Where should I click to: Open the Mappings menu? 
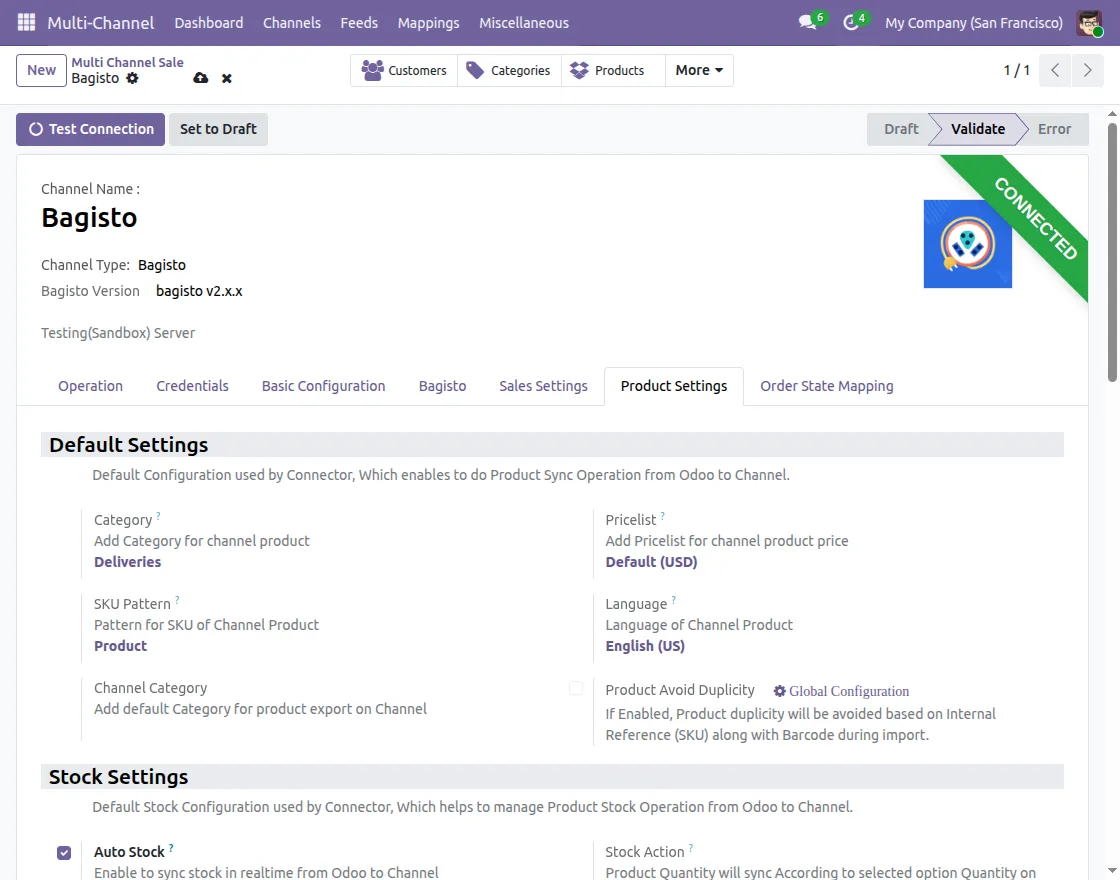coord(429,23)
